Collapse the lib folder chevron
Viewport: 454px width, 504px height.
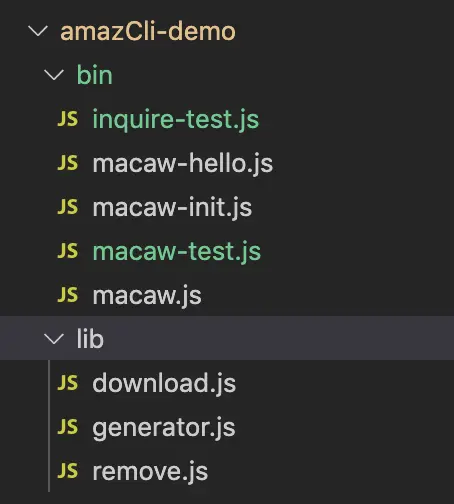tap(54, 339)
